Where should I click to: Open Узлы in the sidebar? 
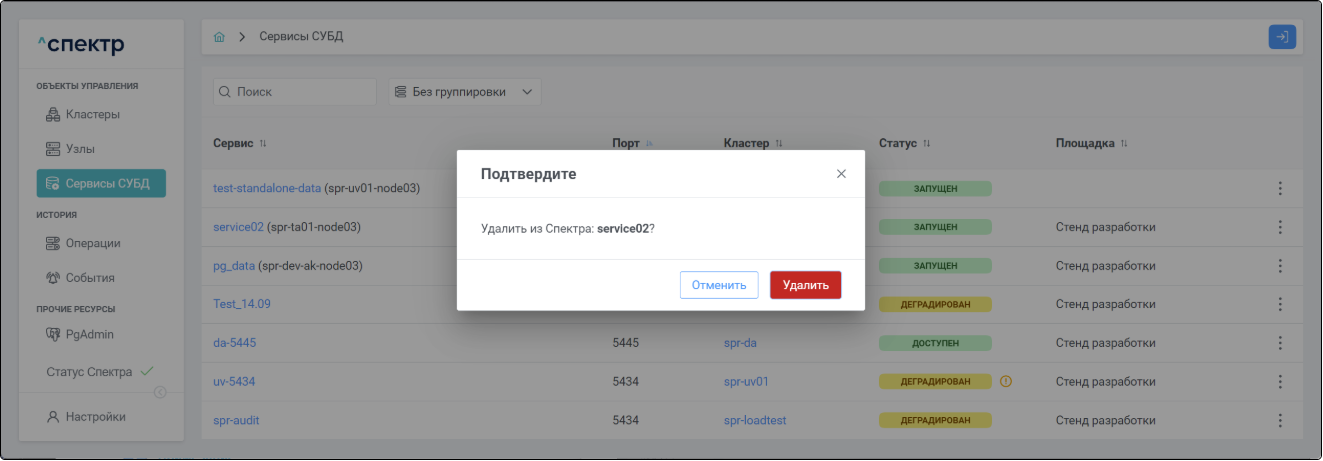pos(80,149)
